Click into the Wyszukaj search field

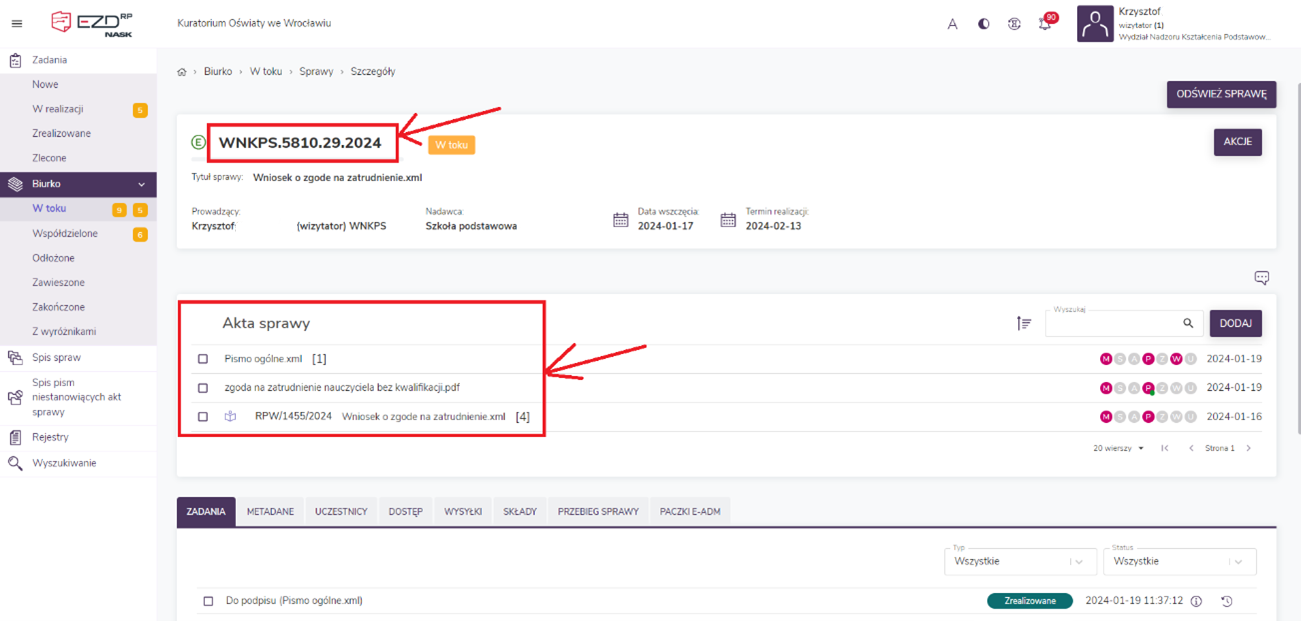(1110, 324)
